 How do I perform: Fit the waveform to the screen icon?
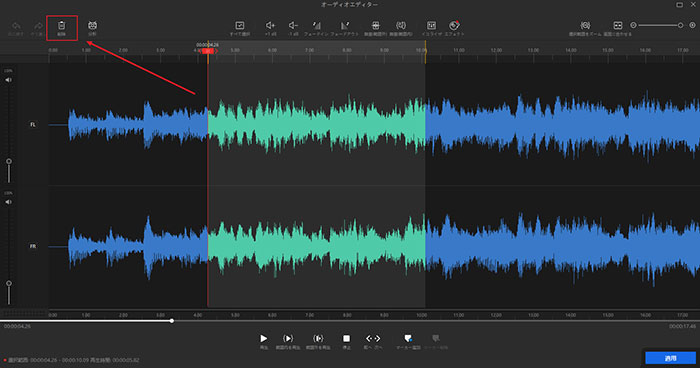(617, 25)
